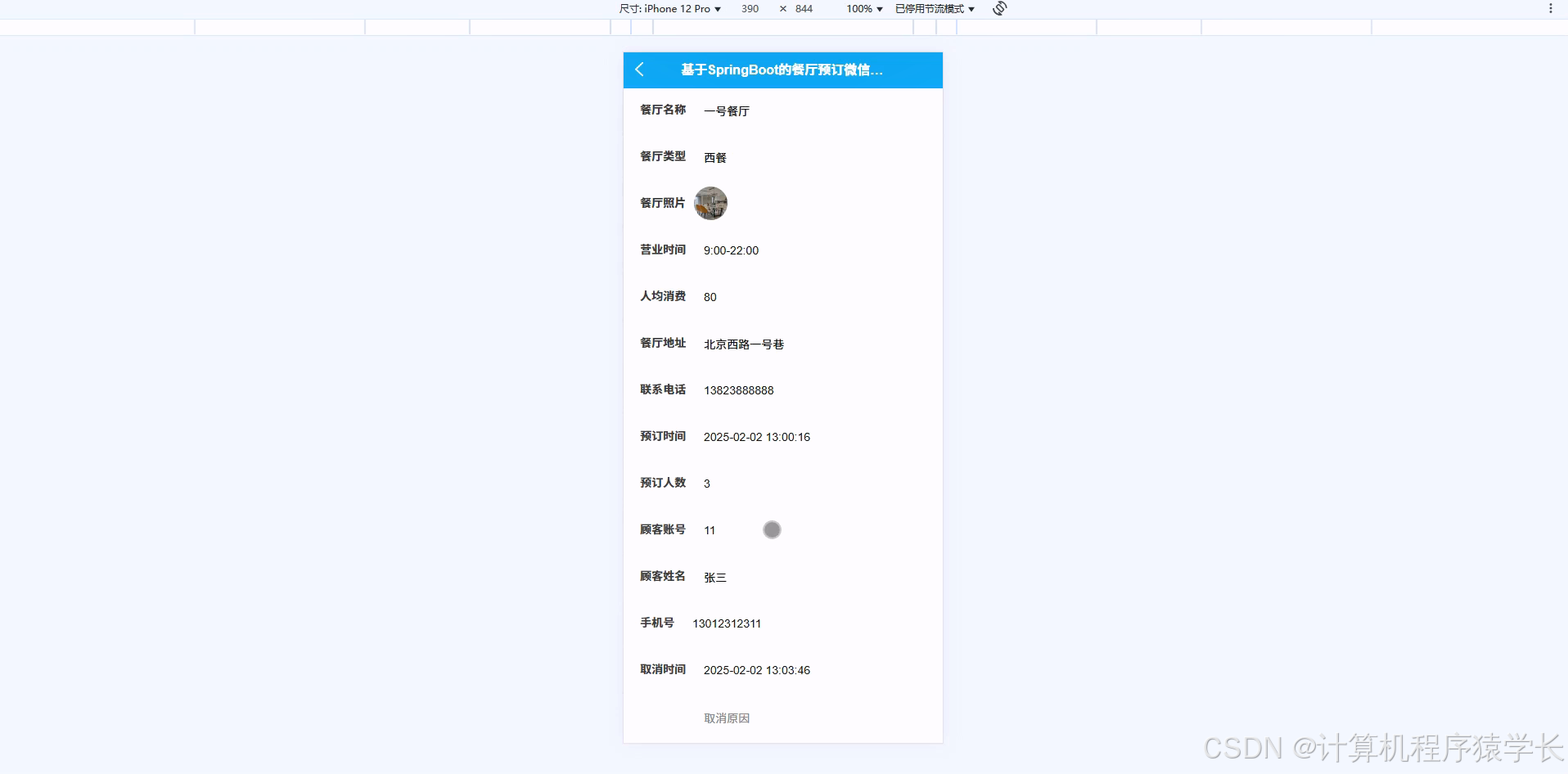Toggle the throttling mode 已停用节流模式 setting
Screen dimensions: 1568x774
coord(929,9)
